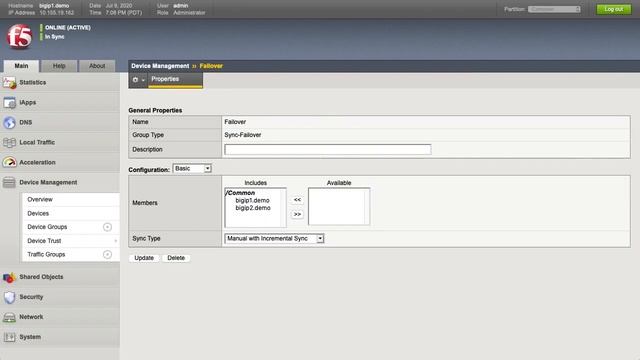Click Device Management in the breadcrumb
The height and width of the screenshot is (360, 640).
160,66
